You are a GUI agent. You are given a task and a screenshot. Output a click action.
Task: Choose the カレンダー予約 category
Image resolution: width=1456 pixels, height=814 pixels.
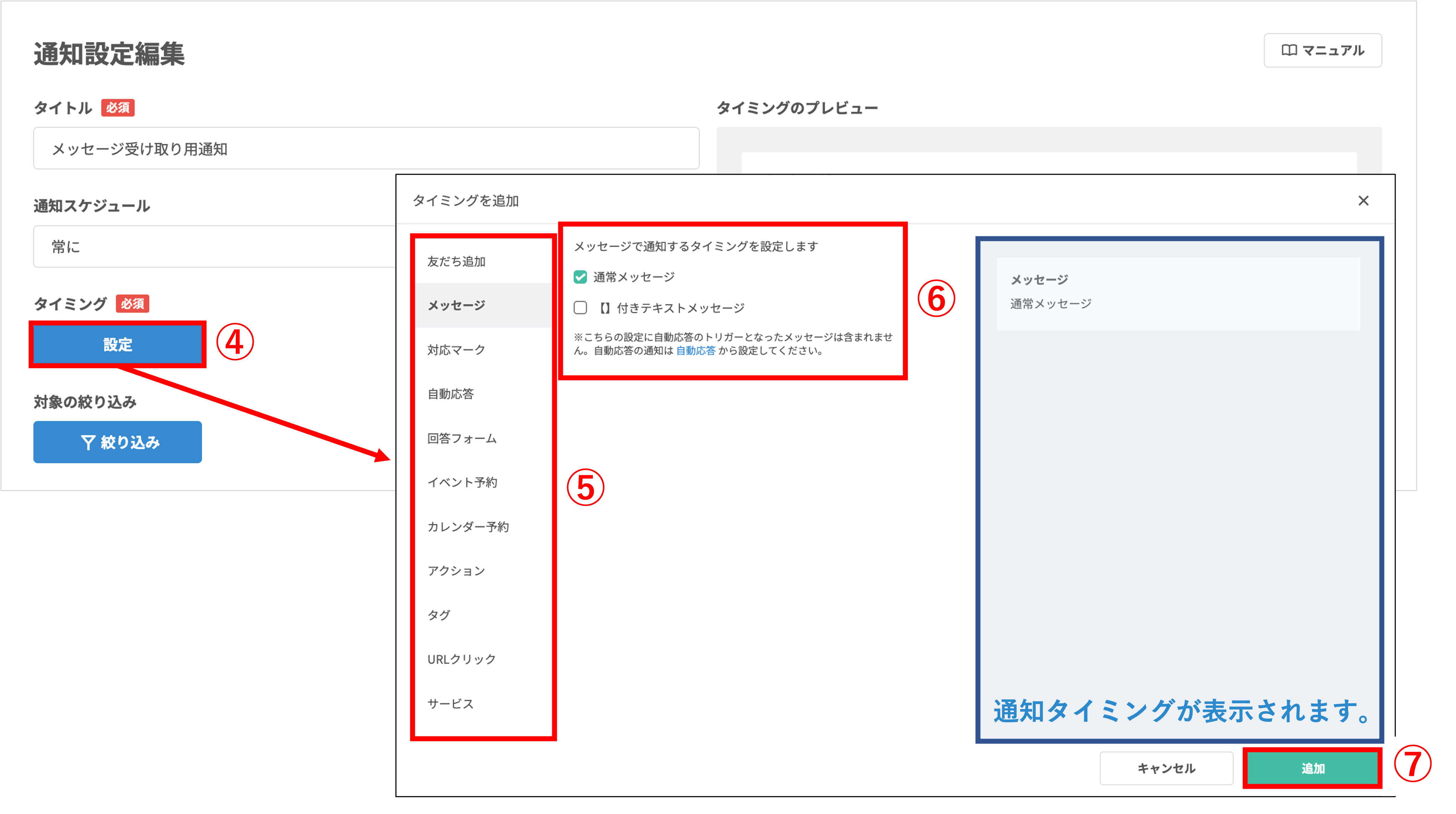(x=468, y=527)
